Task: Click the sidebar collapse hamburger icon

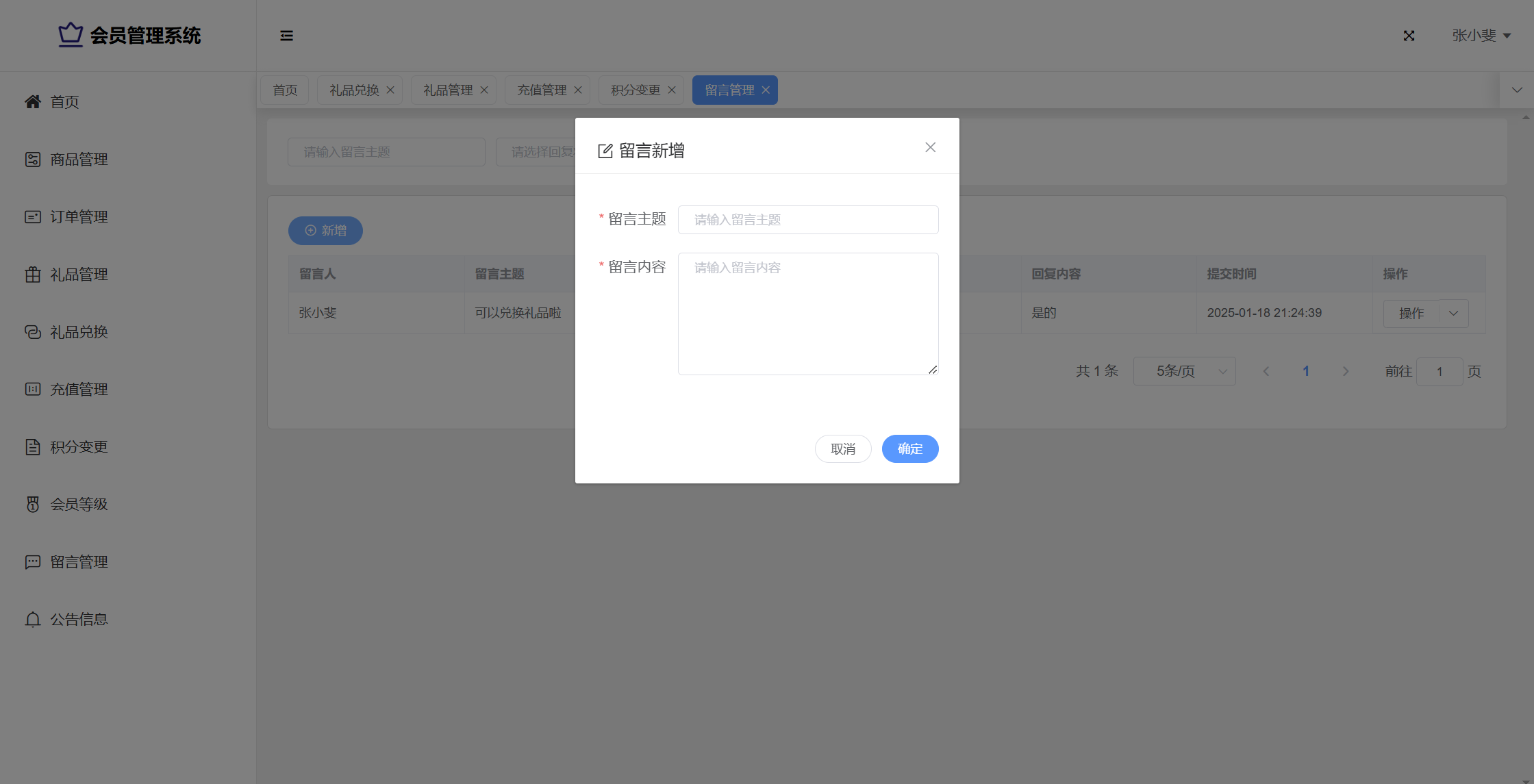Action: 286,36
